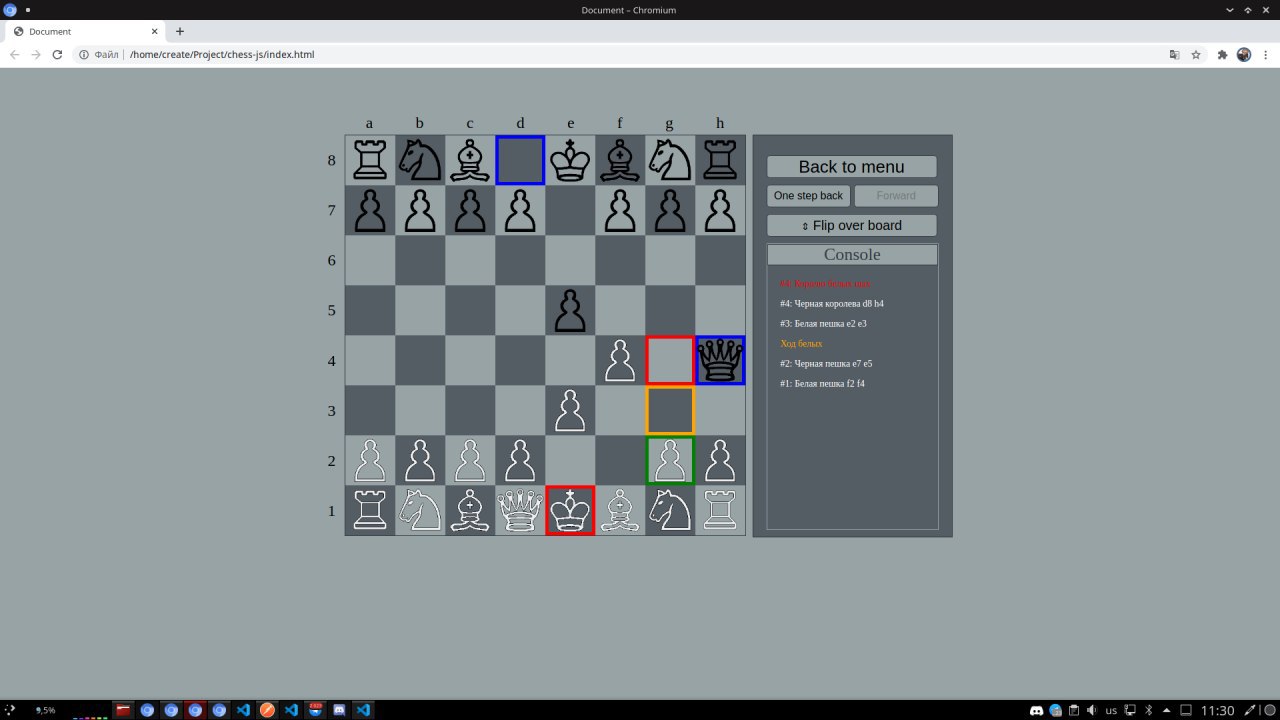This screenshot has height=720, width=1280.
Task: Expand hidden system tray icons arrow
Action: pos(1166,710)
